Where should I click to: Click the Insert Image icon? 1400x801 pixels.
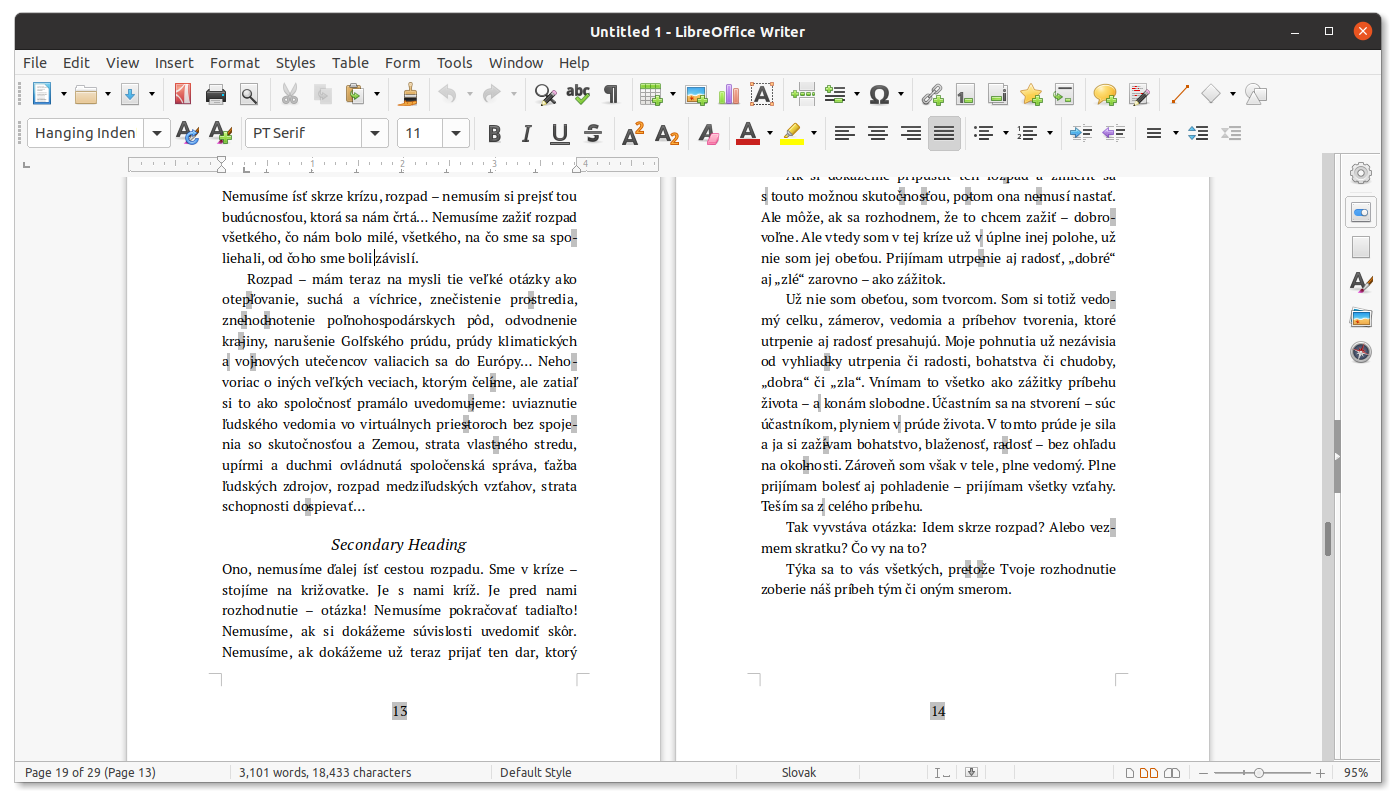pos(696,95)
